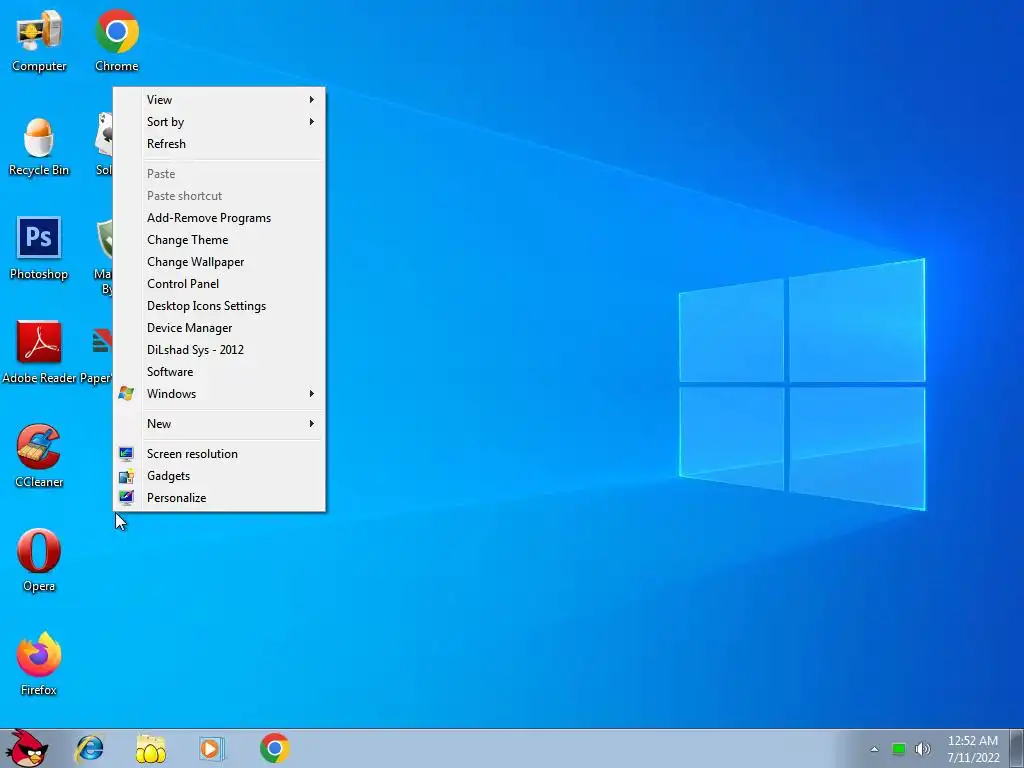Image resolution: width=1024 pixels, height=768 pixels.
Task: Open the folder icon on the taskbar
Action: pos(150,748)
